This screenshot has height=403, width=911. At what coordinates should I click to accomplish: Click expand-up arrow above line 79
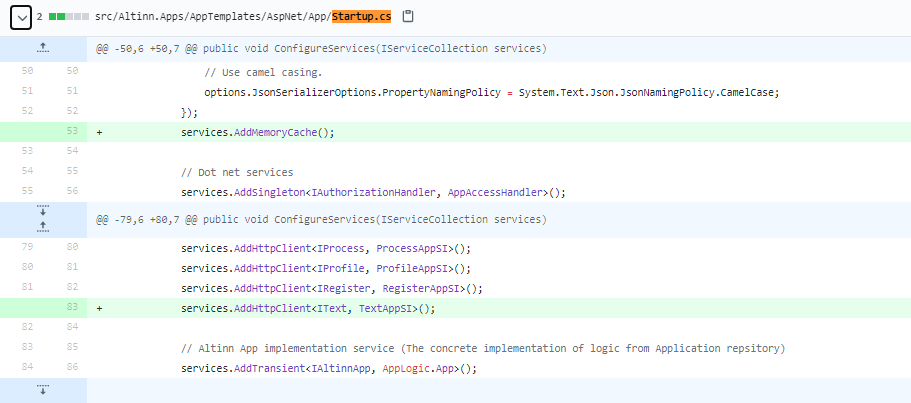(43, 226)
